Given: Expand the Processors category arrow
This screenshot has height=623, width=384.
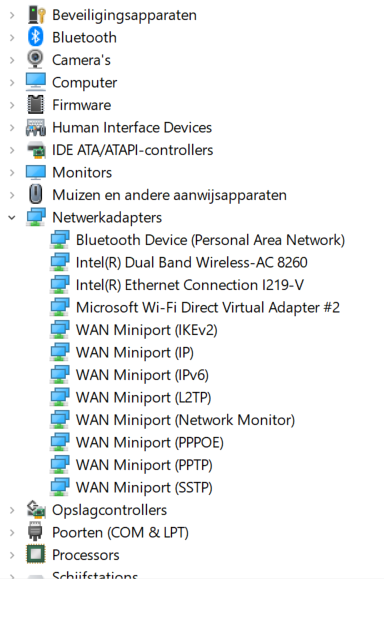Looking at the screenshot, I should [x=12, y=555].
